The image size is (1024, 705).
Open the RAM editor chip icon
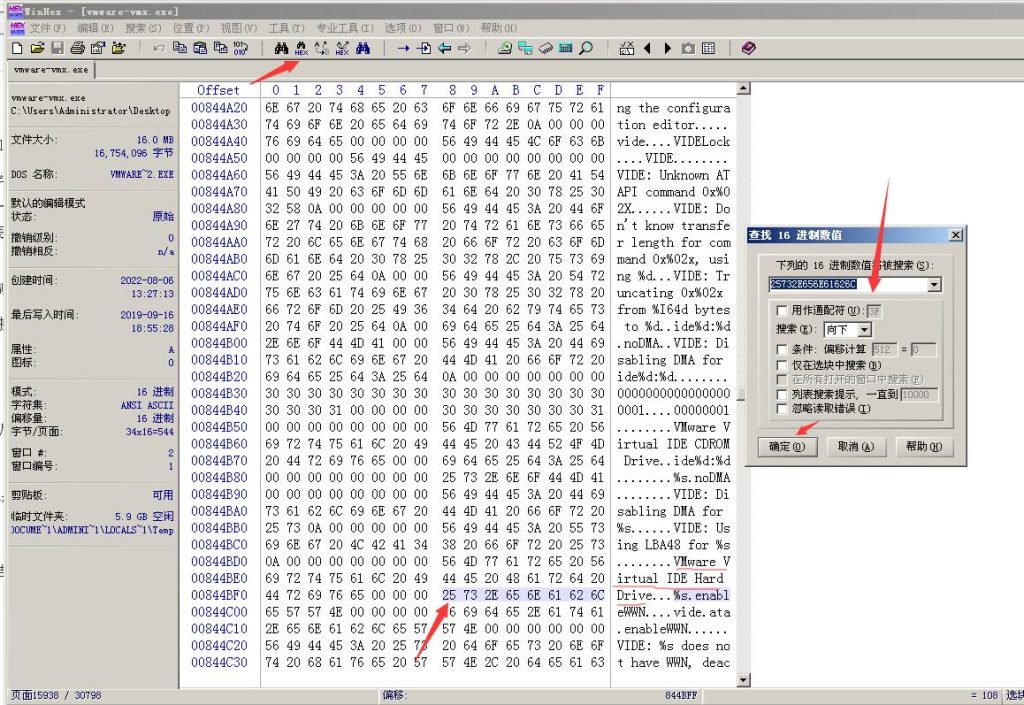(546, 47)
